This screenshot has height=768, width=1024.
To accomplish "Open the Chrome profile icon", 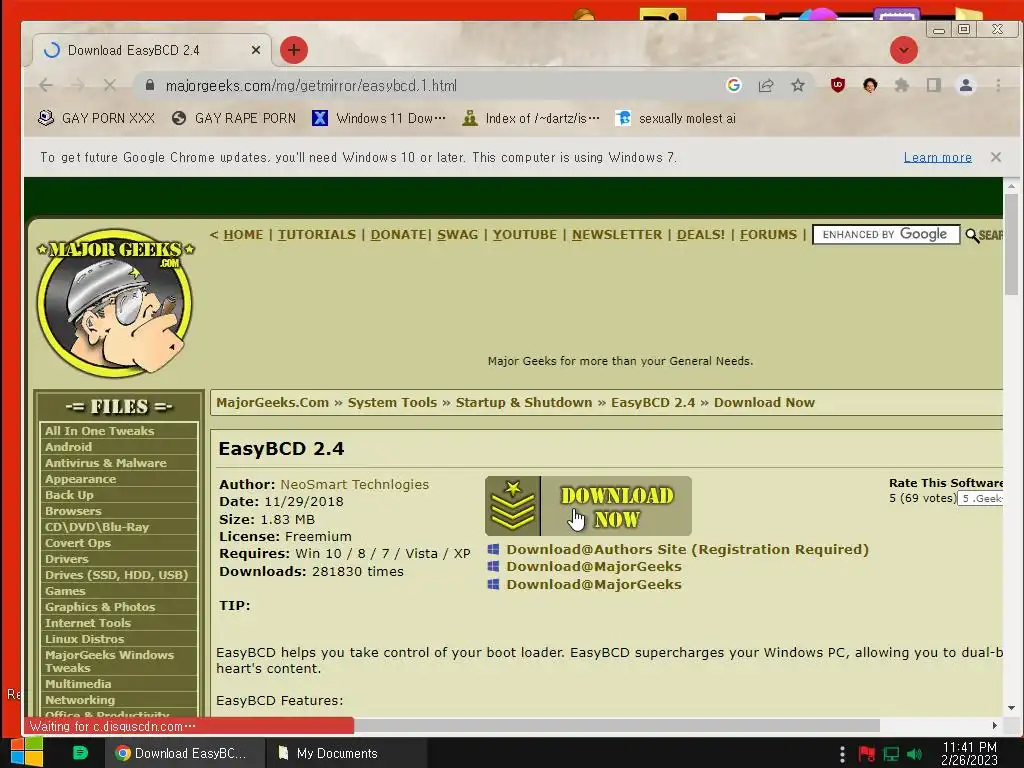I will coord(966,86).
